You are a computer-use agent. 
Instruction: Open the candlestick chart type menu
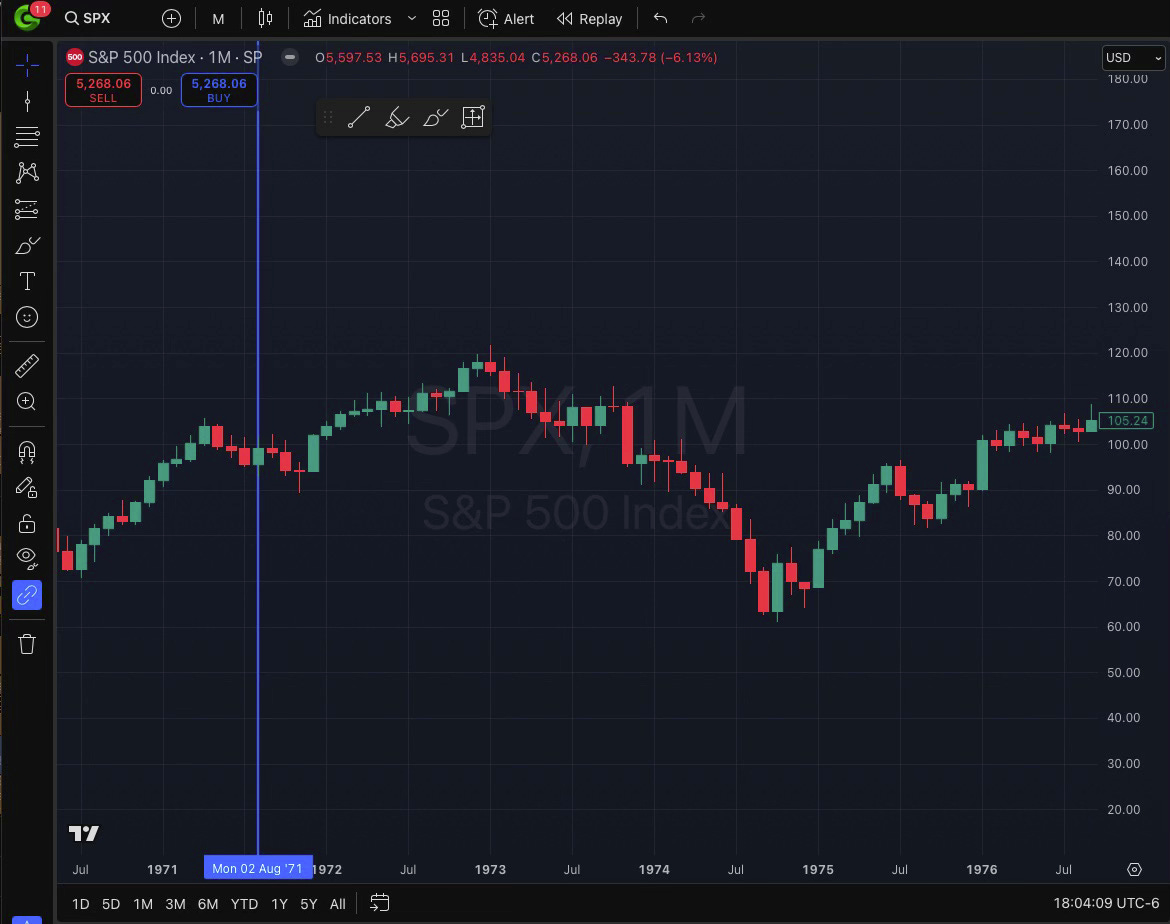click(265, 19)
